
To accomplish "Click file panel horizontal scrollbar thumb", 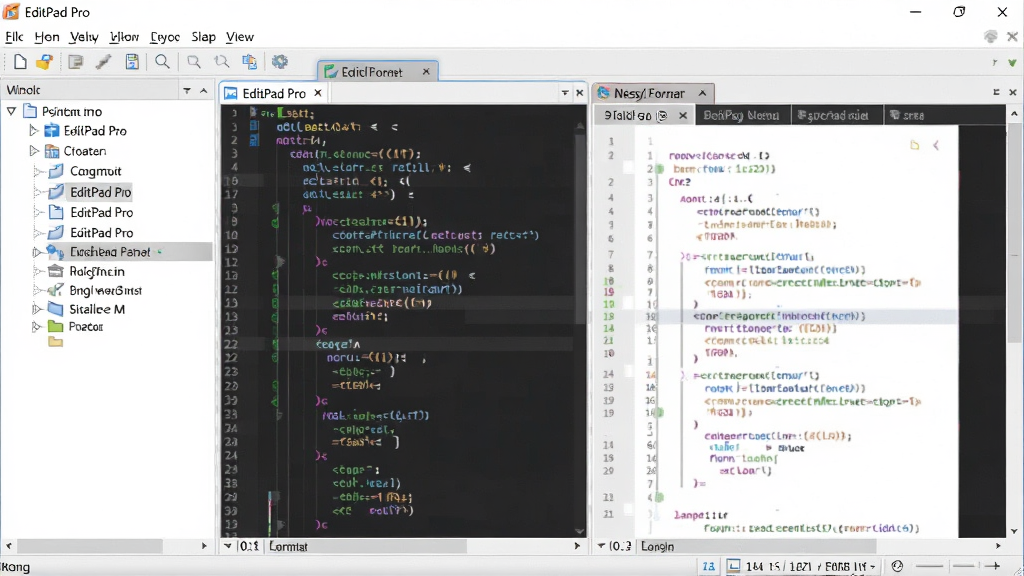I will pyautogui.click(x=90, y=545).
